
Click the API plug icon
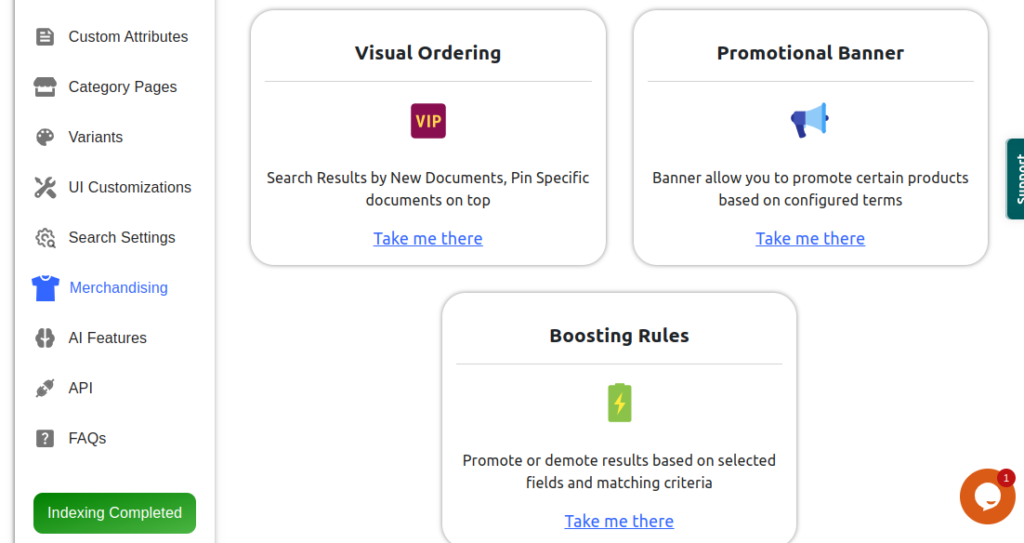click(x=45, y=388)
